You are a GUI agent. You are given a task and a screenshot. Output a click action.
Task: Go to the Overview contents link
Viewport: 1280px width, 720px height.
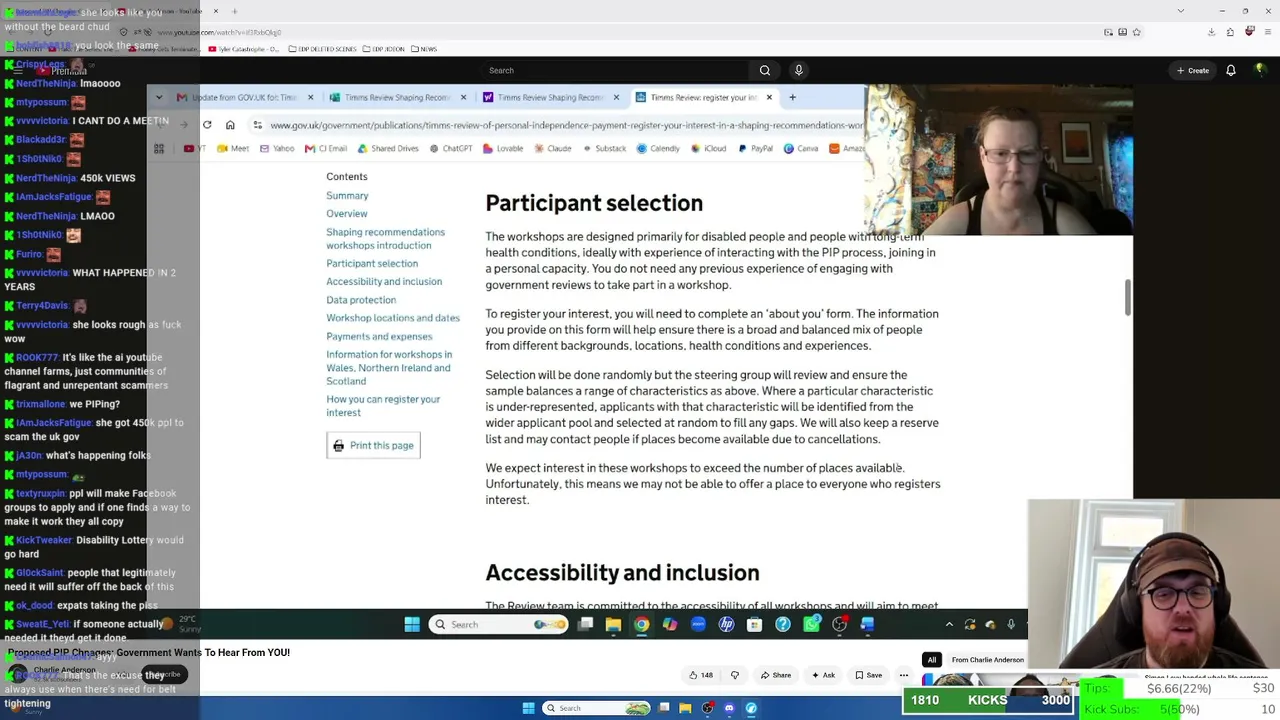346,214
